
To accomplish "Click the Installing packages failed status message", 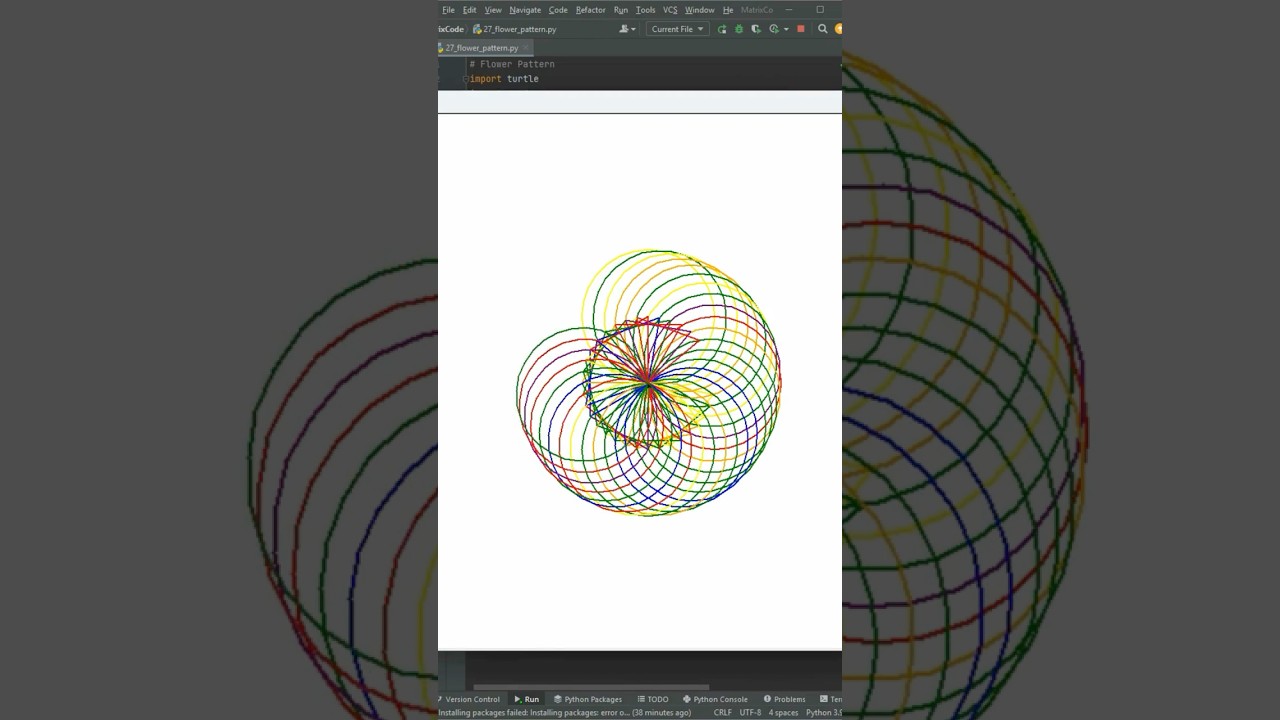I will tap(565, 712).
